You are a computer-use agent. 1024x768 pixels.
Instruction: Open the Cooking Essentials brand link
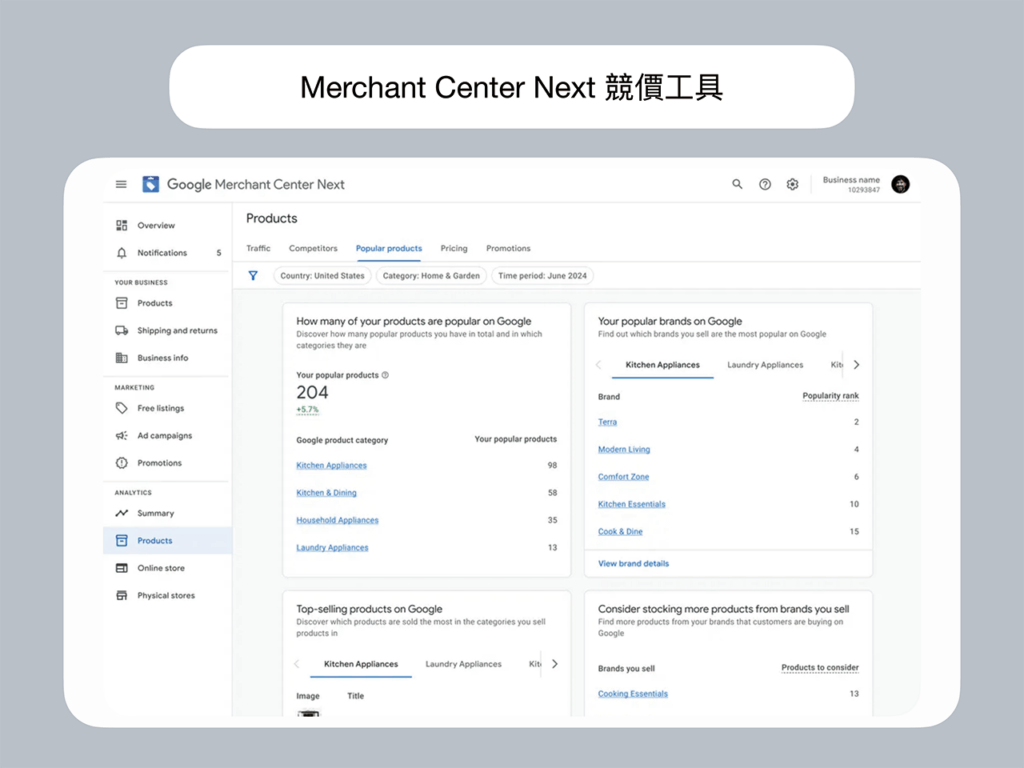[633, 694]
